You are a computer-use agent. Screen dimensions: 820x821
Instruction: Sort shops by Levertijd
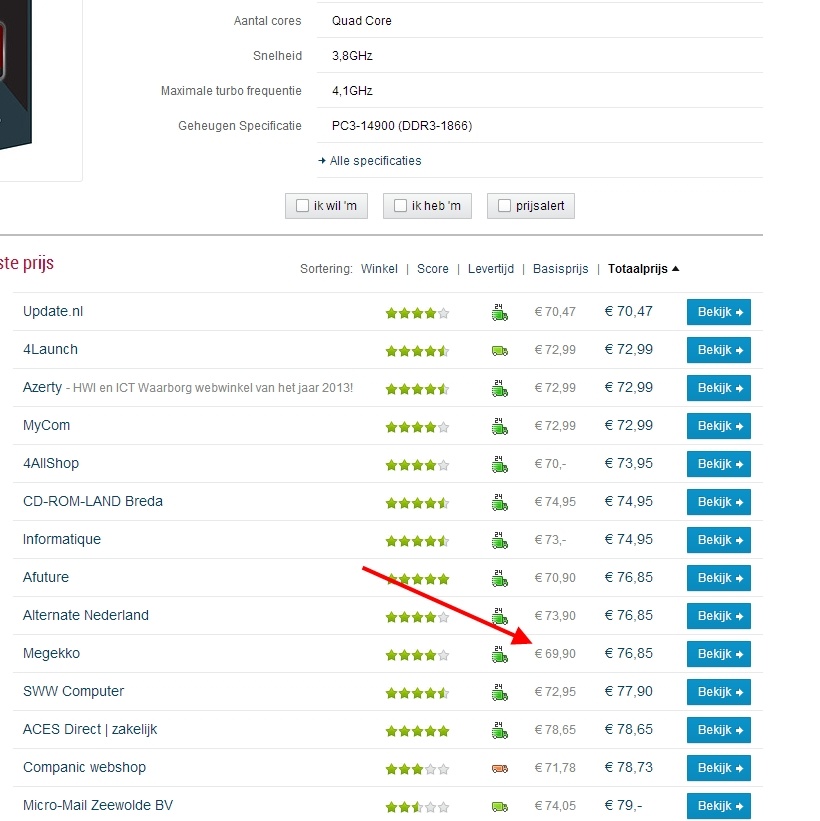pyautogui.click(x=491, y=269)
